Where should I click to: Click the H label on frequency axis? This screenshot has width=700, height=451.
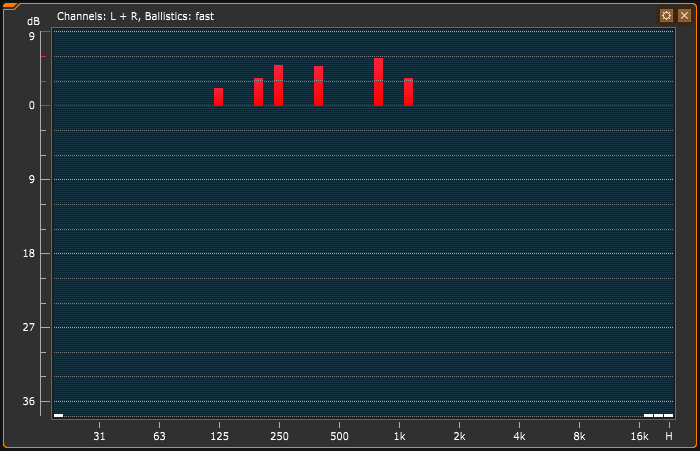coord(669,436)
